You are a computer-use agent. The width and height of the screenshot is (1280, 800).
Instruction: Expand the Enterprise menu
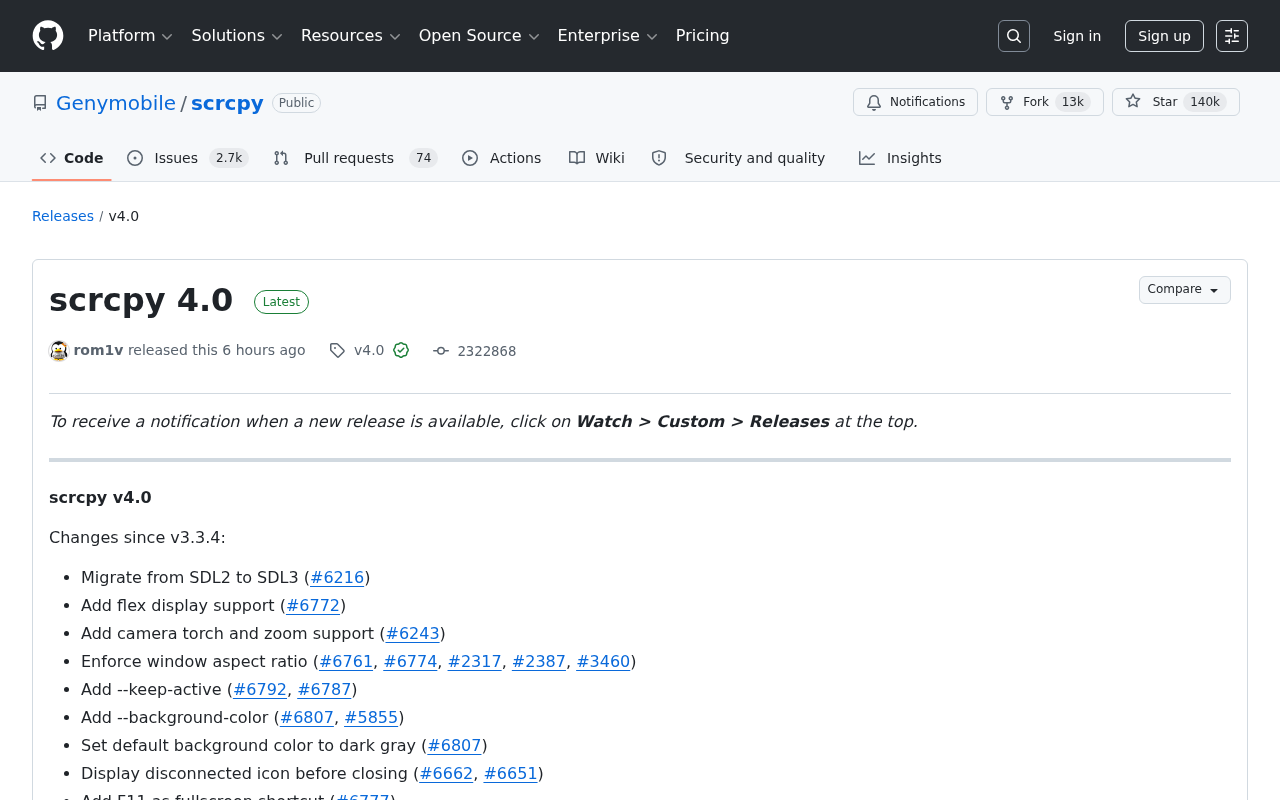click(x=608, y=36)
